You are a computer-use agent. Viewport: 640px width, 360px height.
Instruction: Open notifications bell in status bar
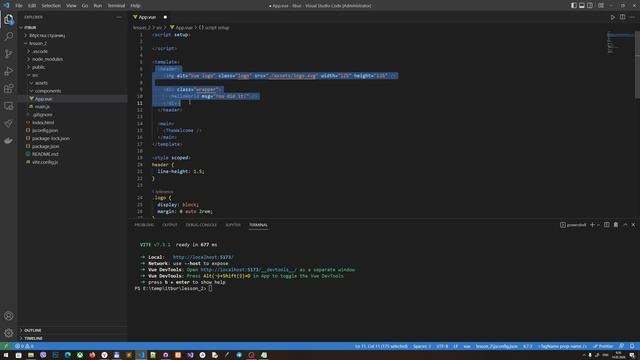[632, 346]
